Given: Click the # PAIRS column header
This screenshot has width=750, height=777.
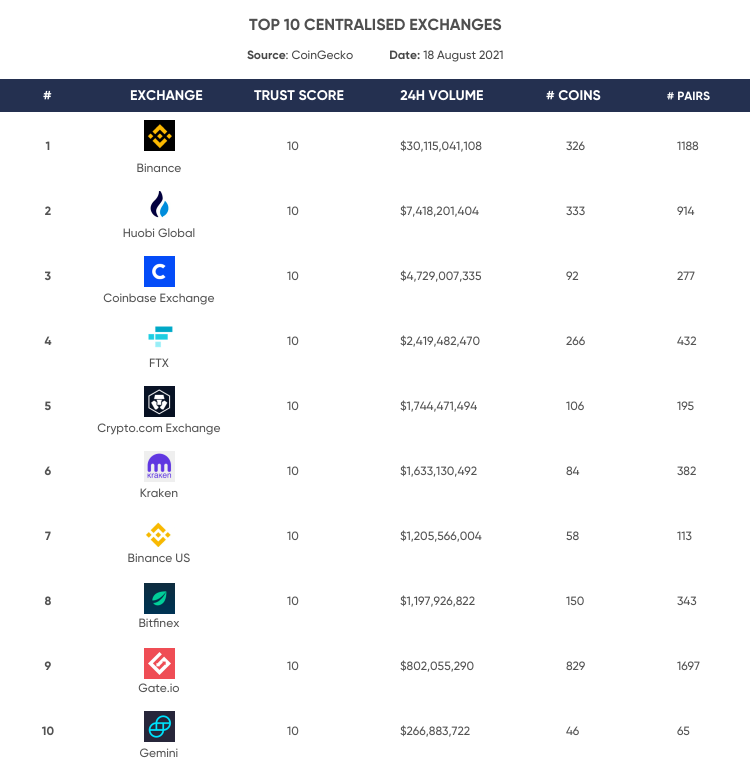Looking at the screenshot, I should [688, 96].
